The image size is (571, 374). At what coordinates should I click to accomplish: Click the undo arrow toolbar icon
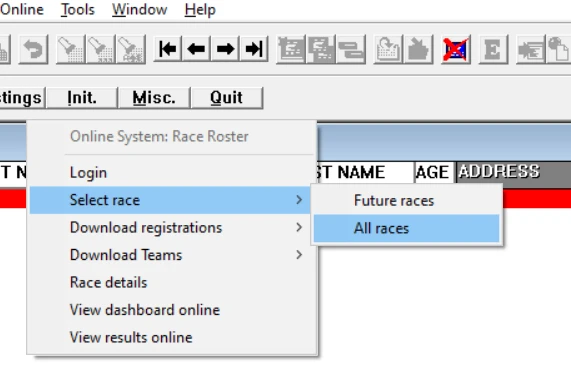33,49
